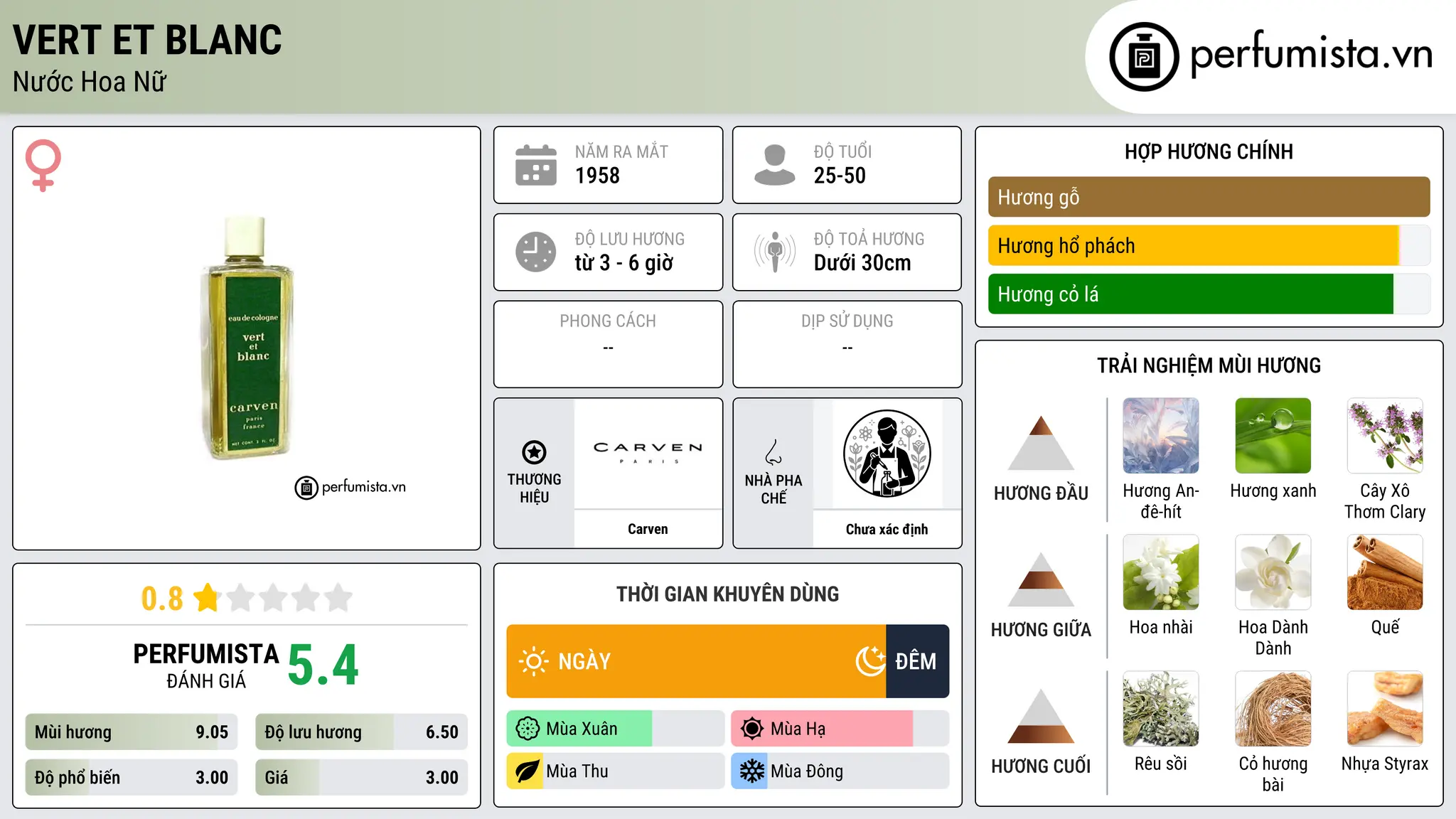Click the Ngày daytime bar segment
Screen dimensions: 1456x819
[696, 661]
